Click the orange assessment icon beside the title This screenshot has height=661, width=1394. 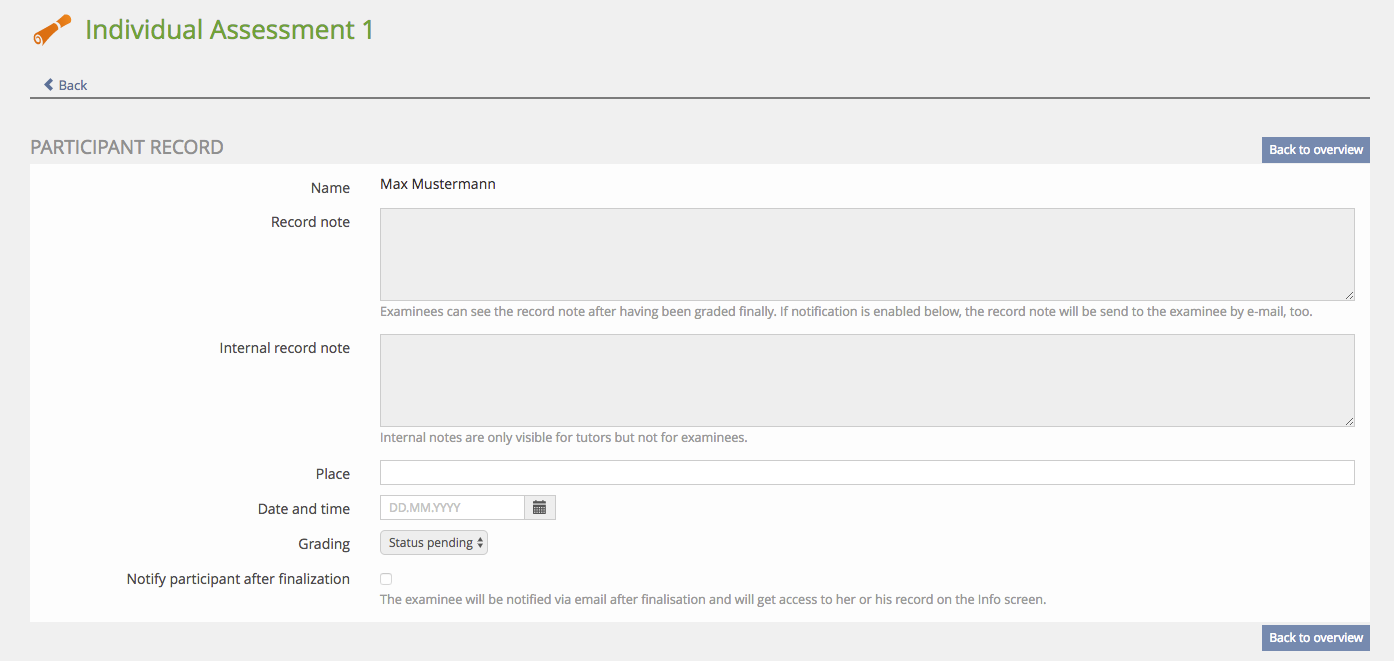point(52,30)
